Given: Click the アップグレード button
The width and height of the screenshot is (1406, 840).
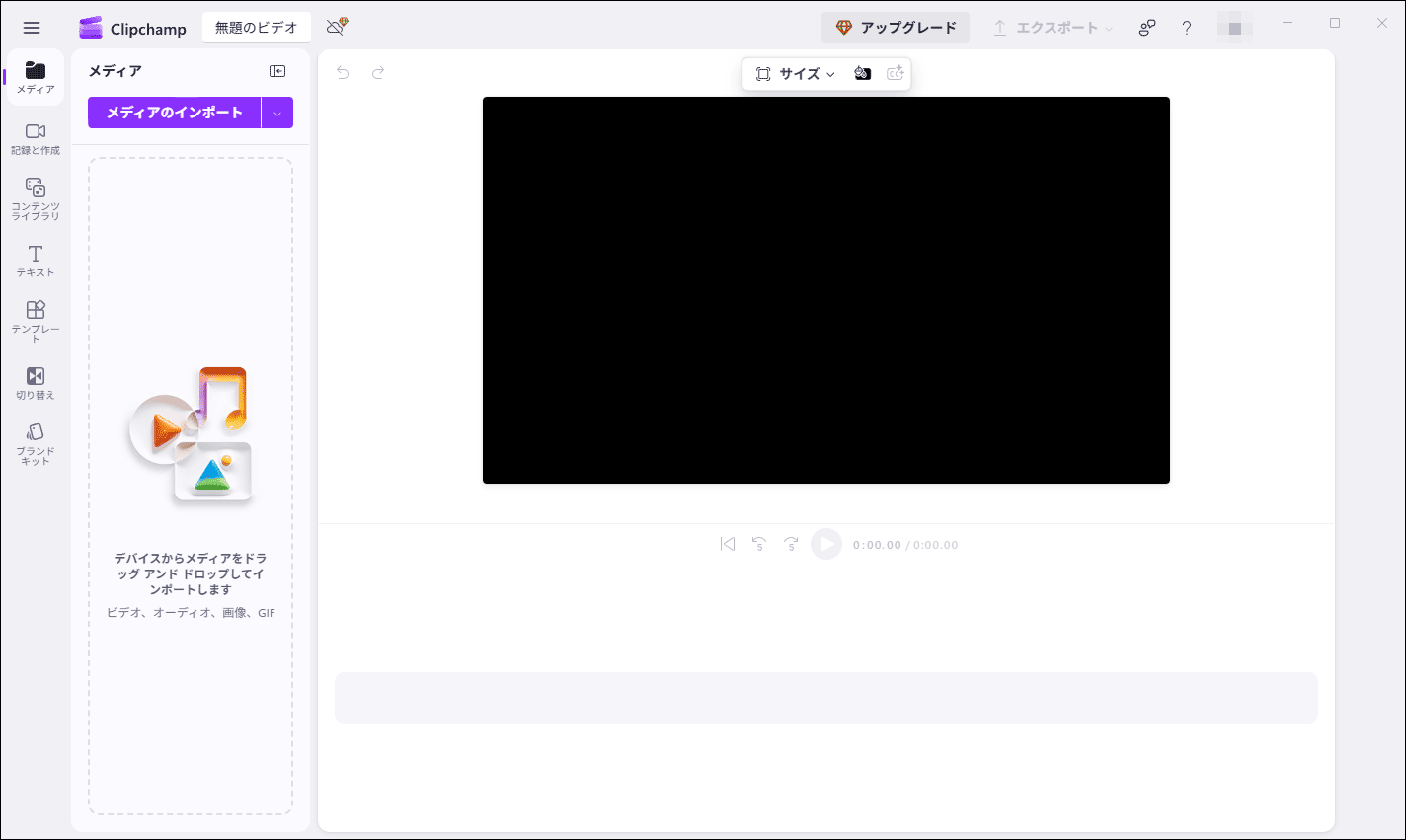Looking at the screenshot, I should tap(895, 27).
